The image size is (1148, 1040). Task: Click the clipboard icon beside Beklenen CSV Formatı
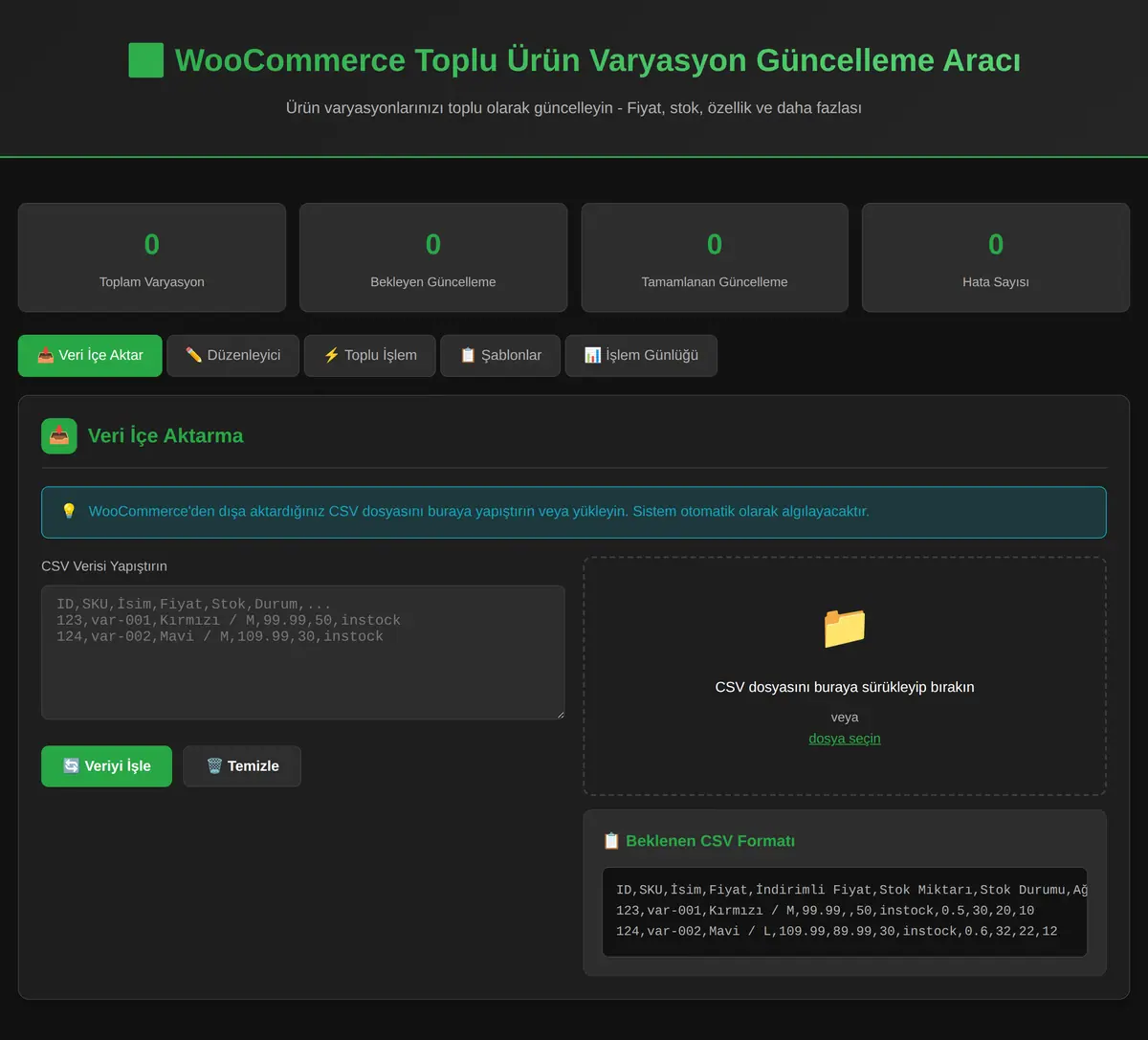pyautogui.click(x=611, y=841)
